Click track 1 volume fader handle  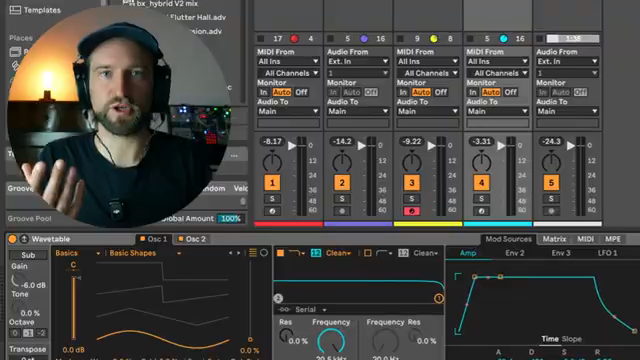[x=291, y=145]
